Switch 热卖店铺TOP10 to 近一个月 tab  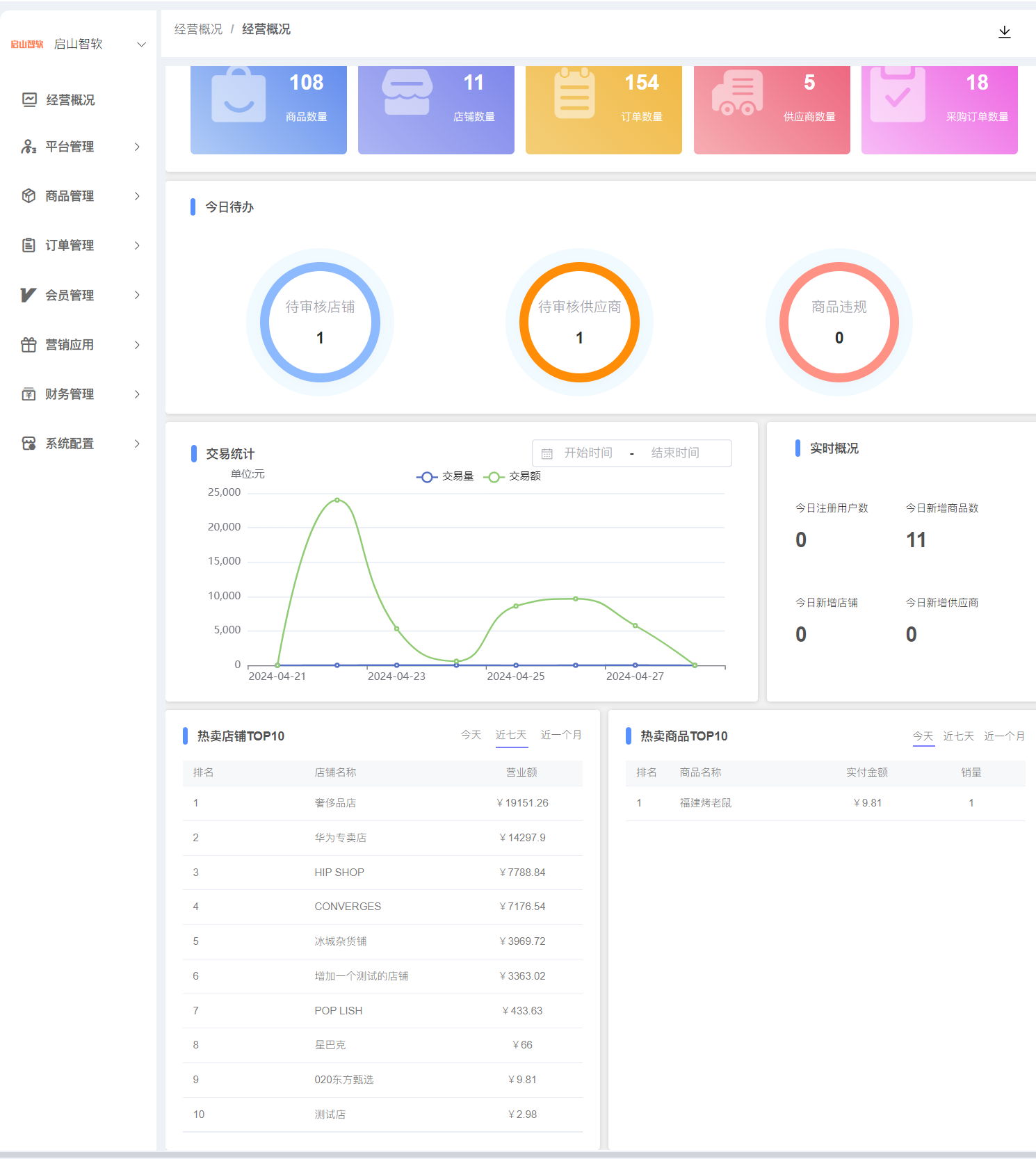(x=560, y=735)
